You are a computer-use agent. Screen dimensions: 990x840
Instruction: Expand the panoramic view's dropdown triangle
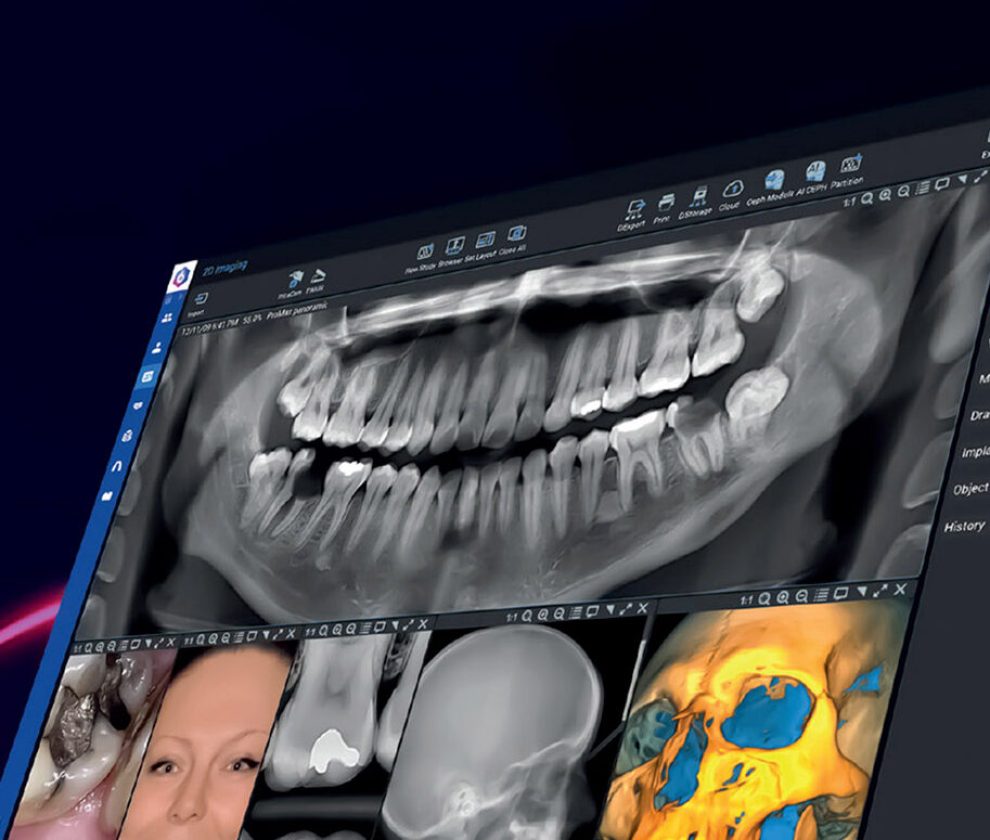(961, 180)
